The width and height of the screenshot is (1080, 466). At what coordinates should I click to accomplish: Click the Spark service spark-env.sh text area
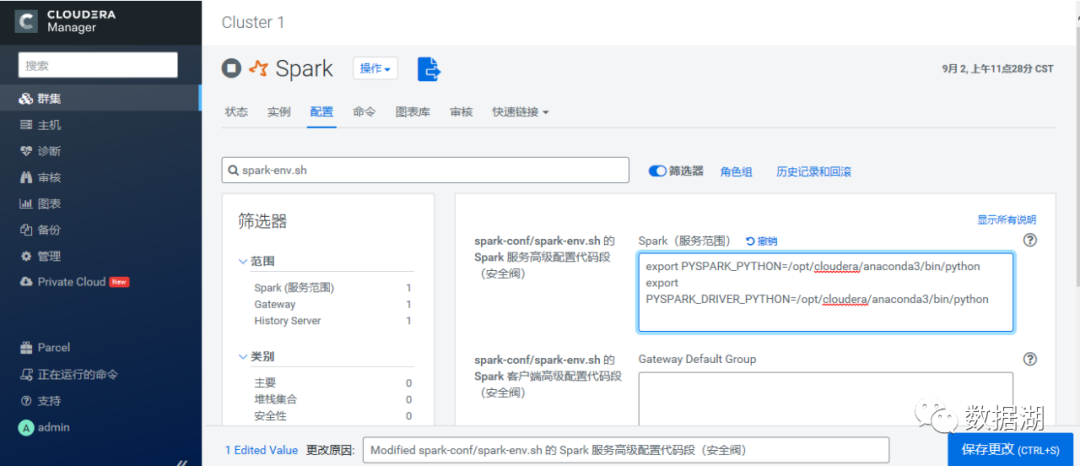[826, 293]
